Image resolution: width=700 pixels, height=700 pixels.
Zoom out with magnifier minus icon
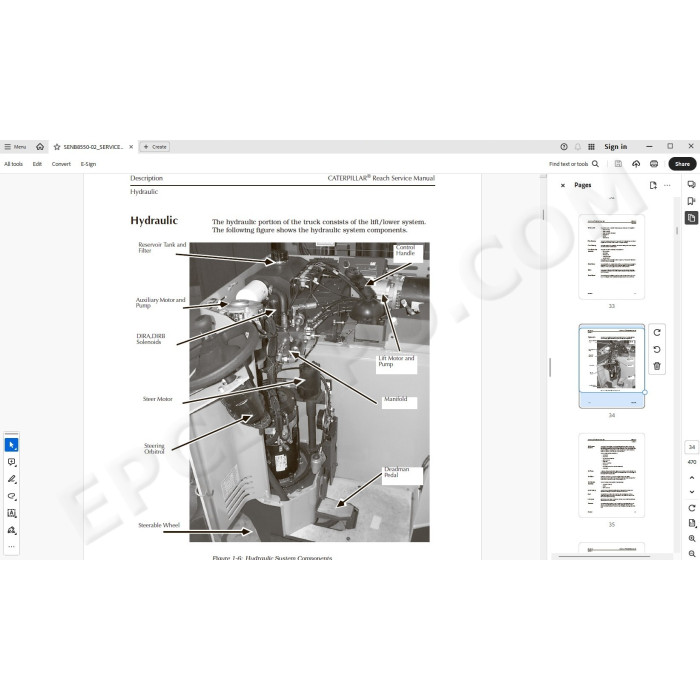692,554
